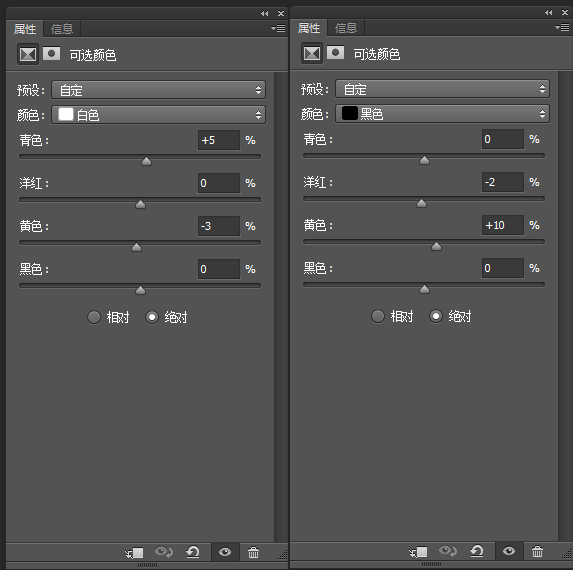573x570 pixels.
Task: Open the left panel's flyout options menu
Action: pyautogui.click(x=278, y=28)
